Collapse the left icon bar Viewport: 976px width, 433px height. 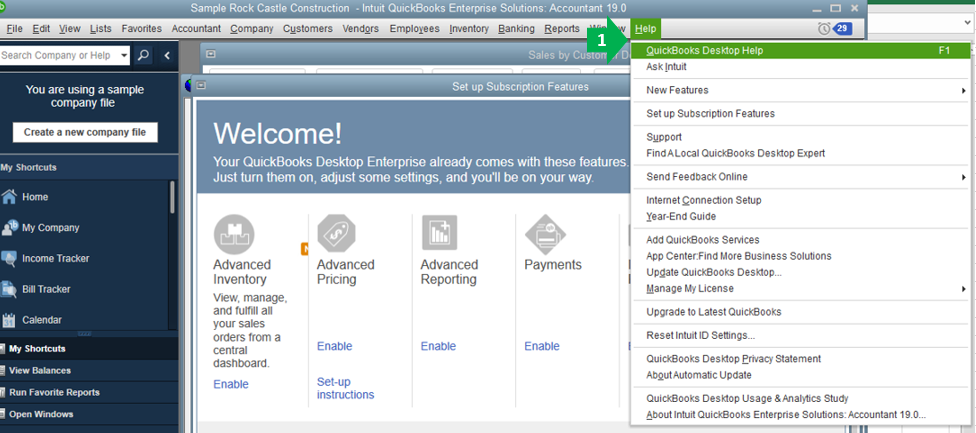[167, 55]
